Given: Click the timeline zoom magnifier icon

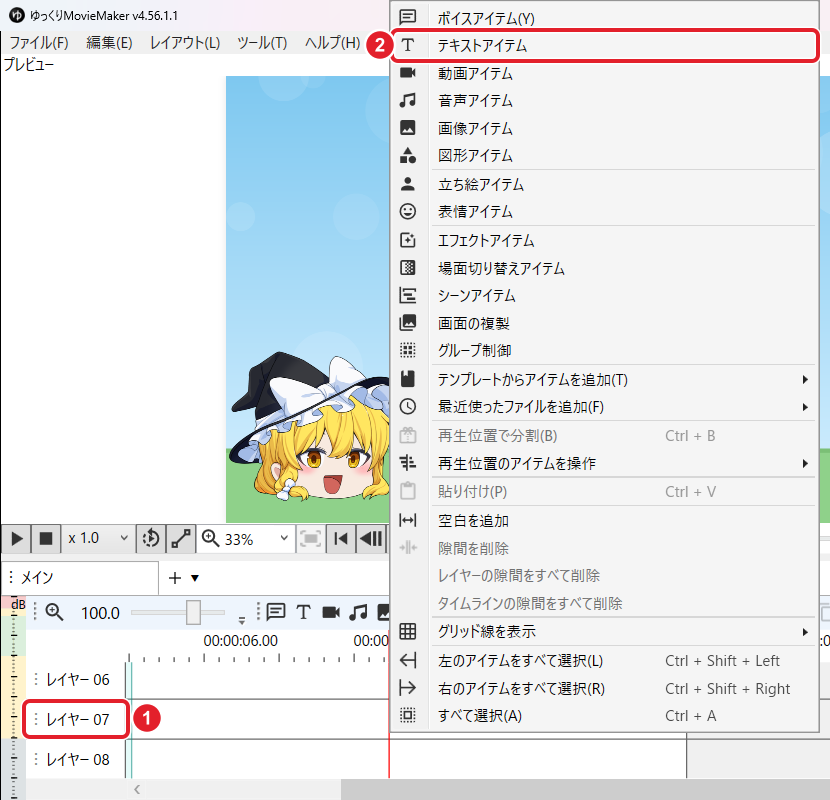Looking at the screenshot, I should point(54,613).
